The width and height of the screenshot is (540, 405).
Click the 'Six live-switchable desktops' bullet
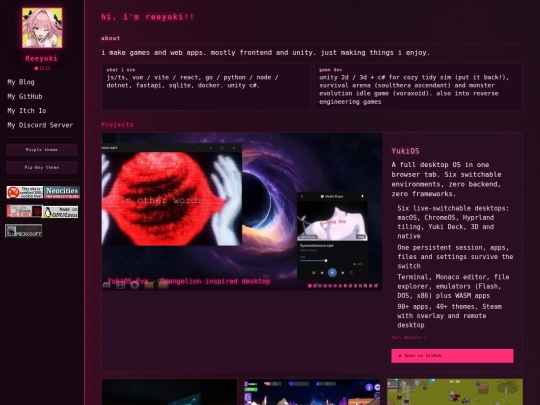[453, 222]
